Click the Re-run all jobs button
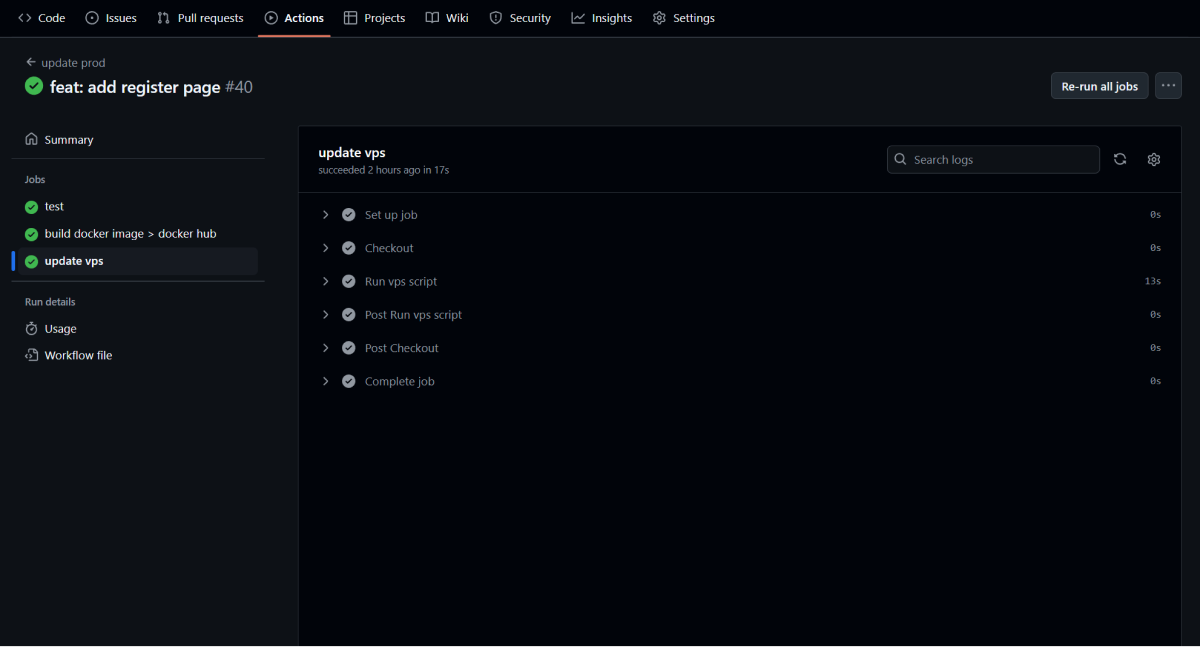Image resolution: width=1200 pixels, height=647 pixels. [x=1099, y=86]
